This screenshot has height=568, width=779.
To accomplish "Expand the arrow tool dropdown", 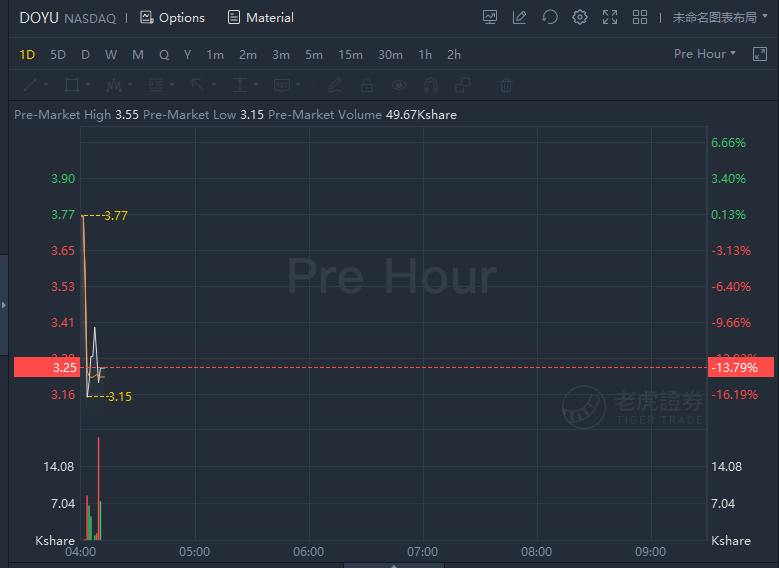I will click(214, 85).
